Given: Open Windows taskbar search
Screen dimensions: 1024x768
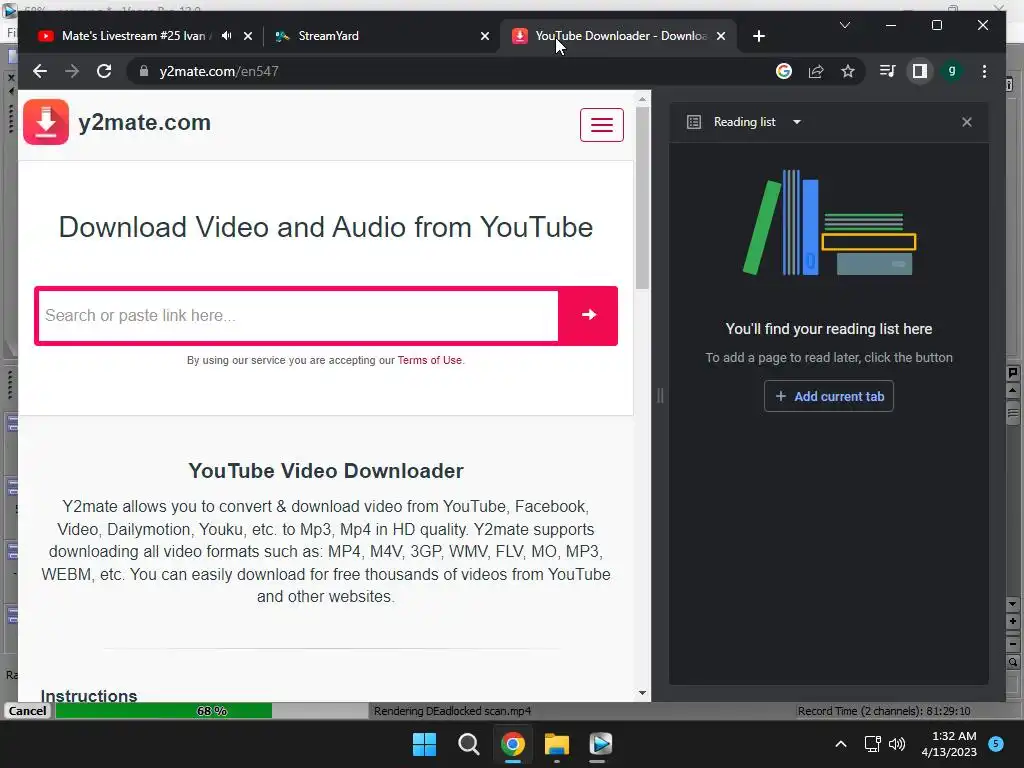Looking at the screenshot, I should (468, 744).
